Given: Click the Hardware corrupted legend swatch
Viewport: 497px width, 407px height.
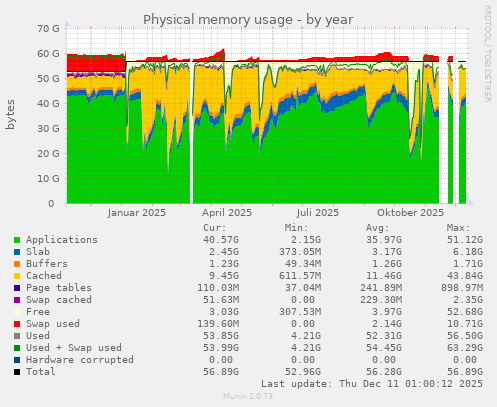Looking at the screenshot, I should (x=17, y=360).
